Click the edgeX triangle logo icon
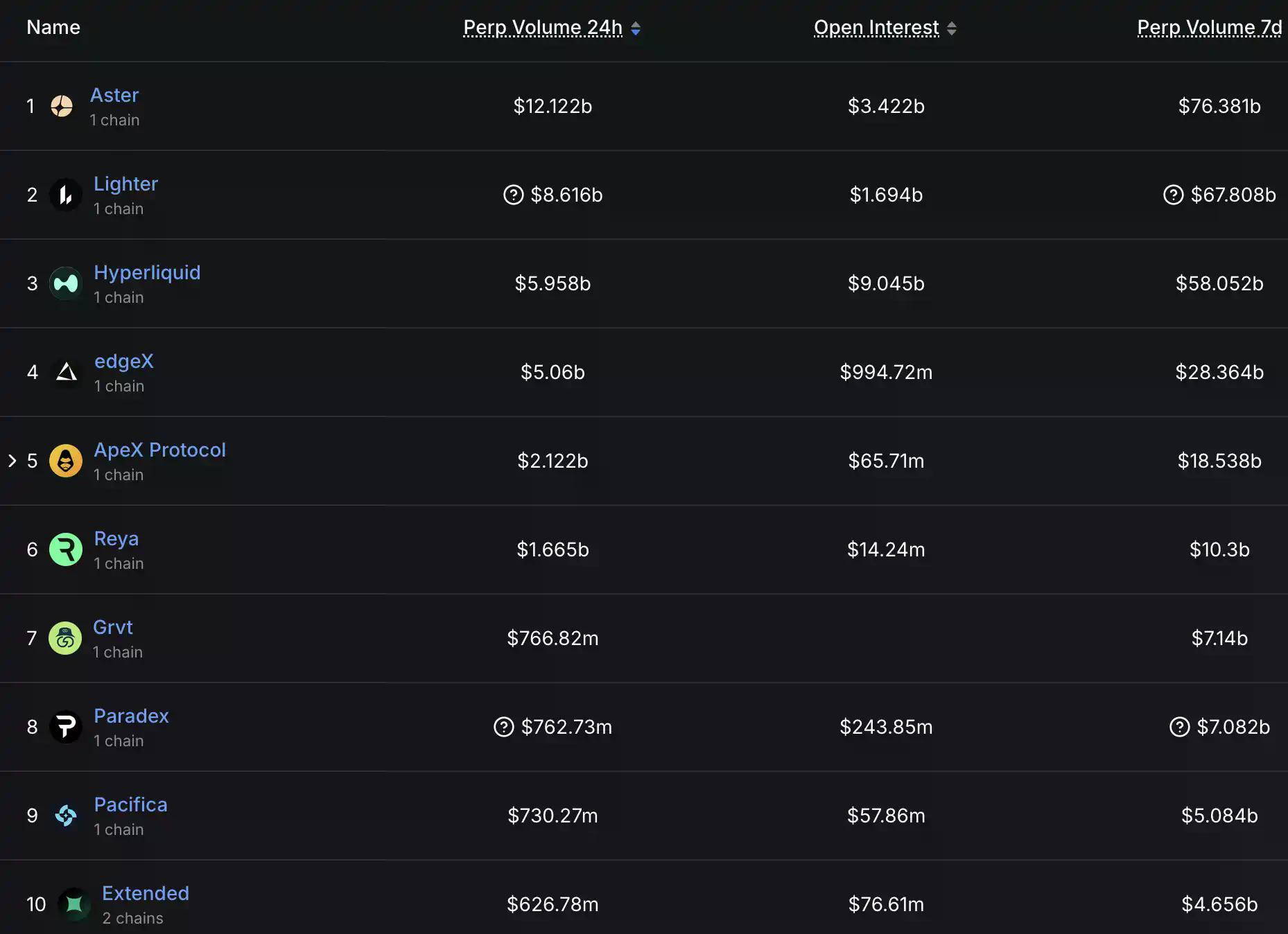 pyautogui.click(x=67, y=372)
